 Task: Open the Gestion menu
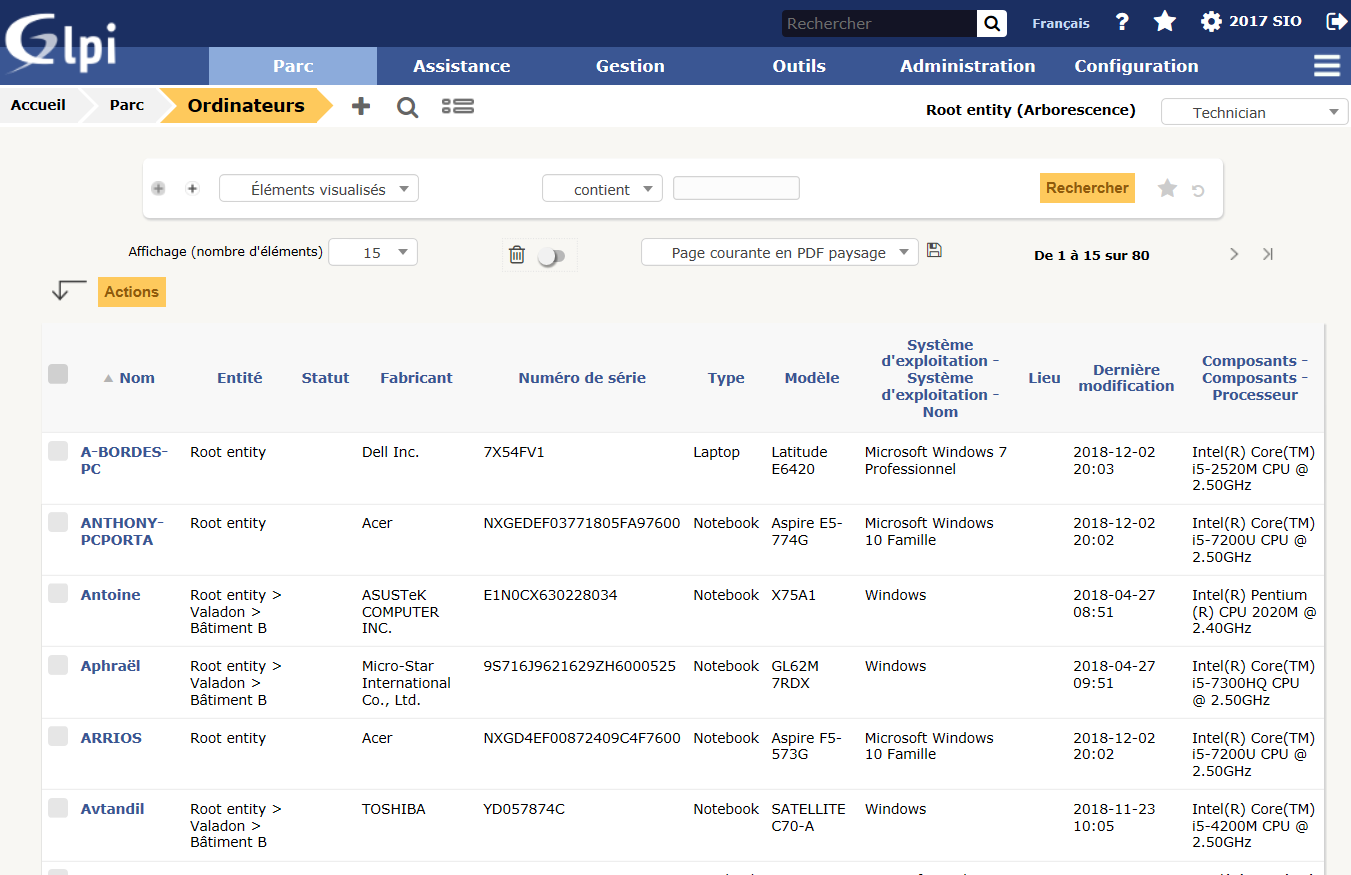click(x=630, y=66)
